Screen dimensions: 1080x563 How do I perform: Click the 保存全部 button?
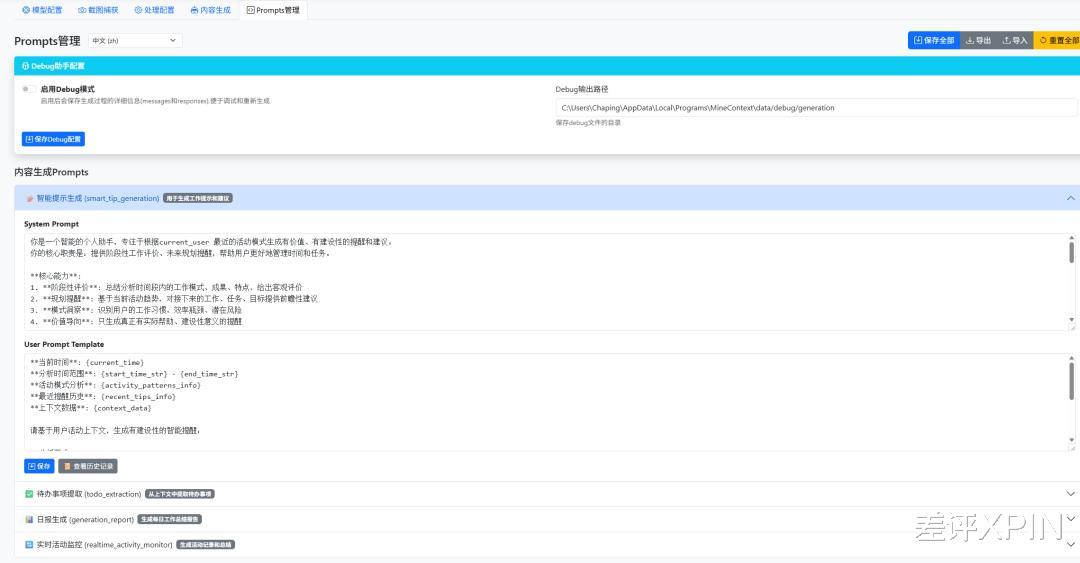tap(933, 41)
